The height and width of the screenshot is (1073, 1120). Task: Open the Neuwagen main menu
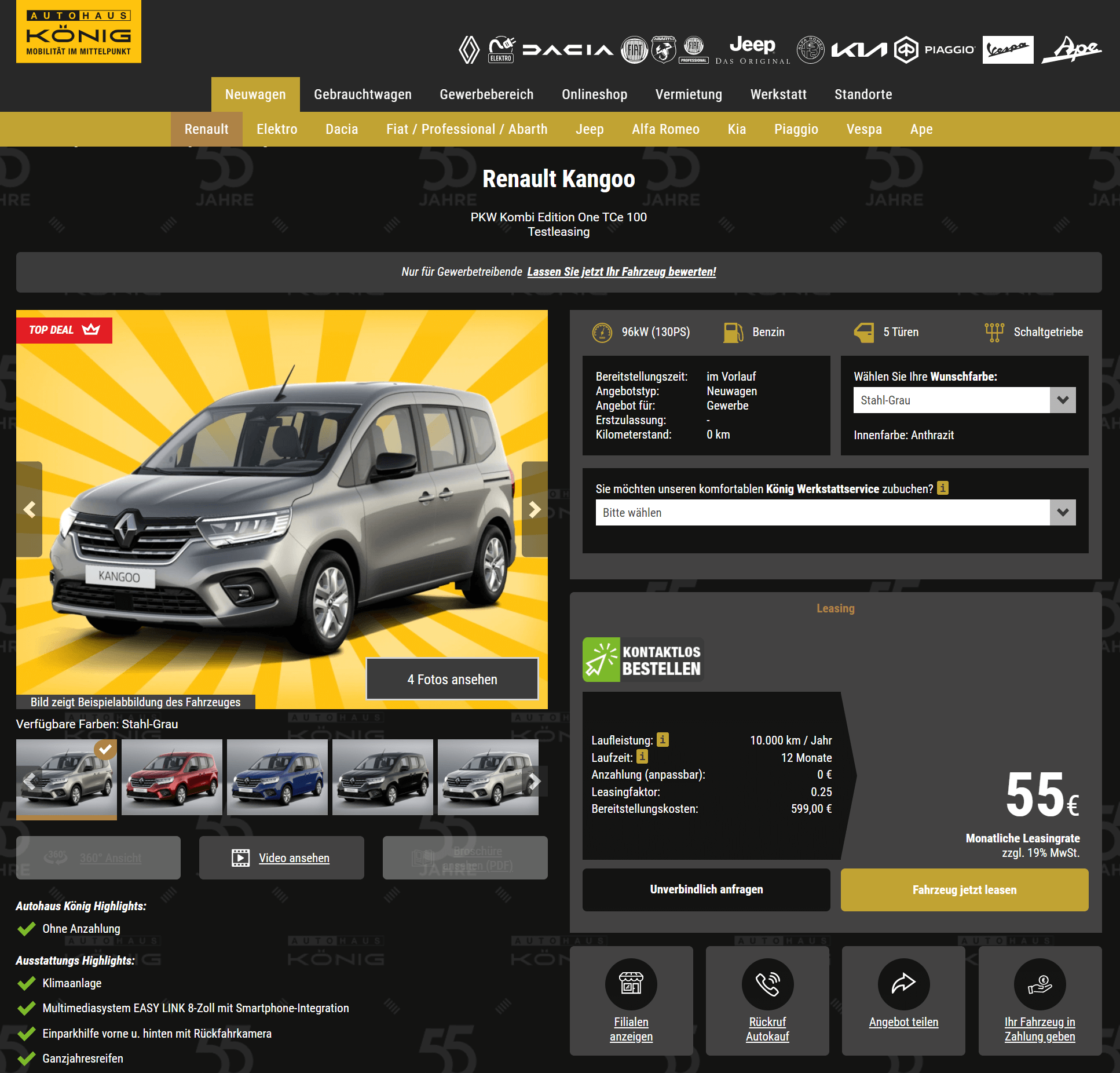click(x=255, y=94)
